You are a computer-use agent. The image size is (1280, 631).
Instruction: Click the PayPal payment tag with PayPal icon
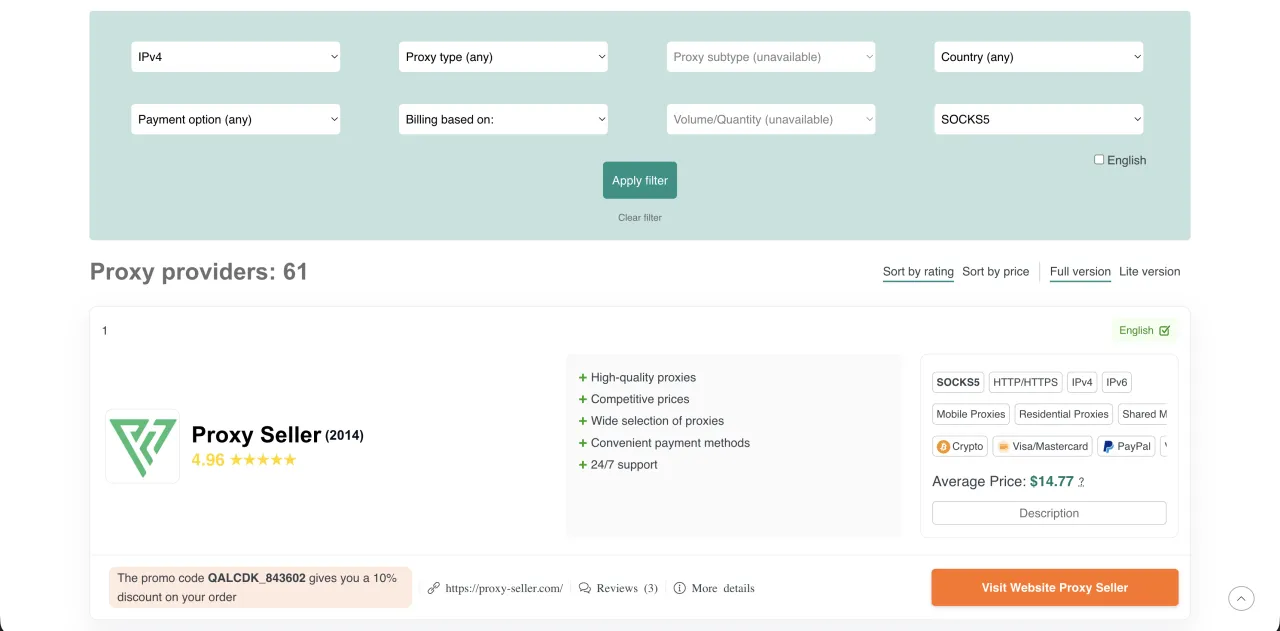1126,446
